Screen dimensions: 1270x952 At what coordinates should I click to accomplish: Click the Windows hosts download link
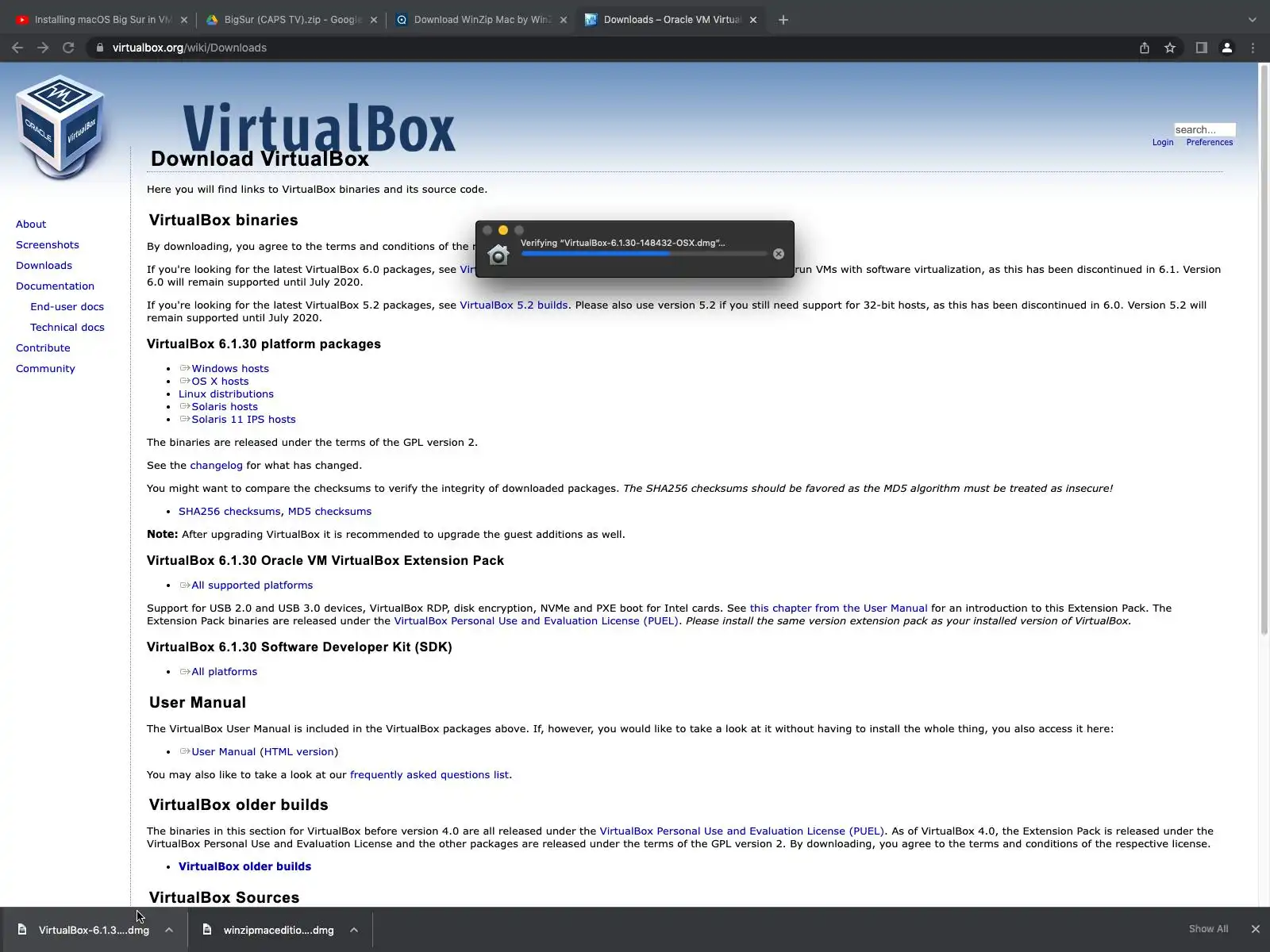tap(230, 369)
